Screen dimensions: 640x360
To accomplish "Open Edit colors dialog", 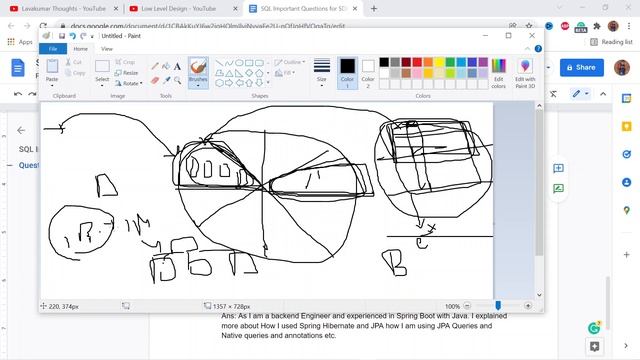I will [498, 73].
